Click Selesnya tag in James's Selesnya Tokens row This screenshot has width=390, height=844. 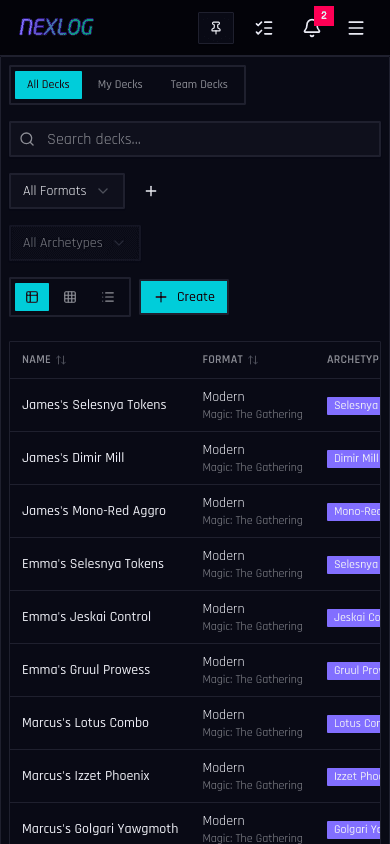353,405
